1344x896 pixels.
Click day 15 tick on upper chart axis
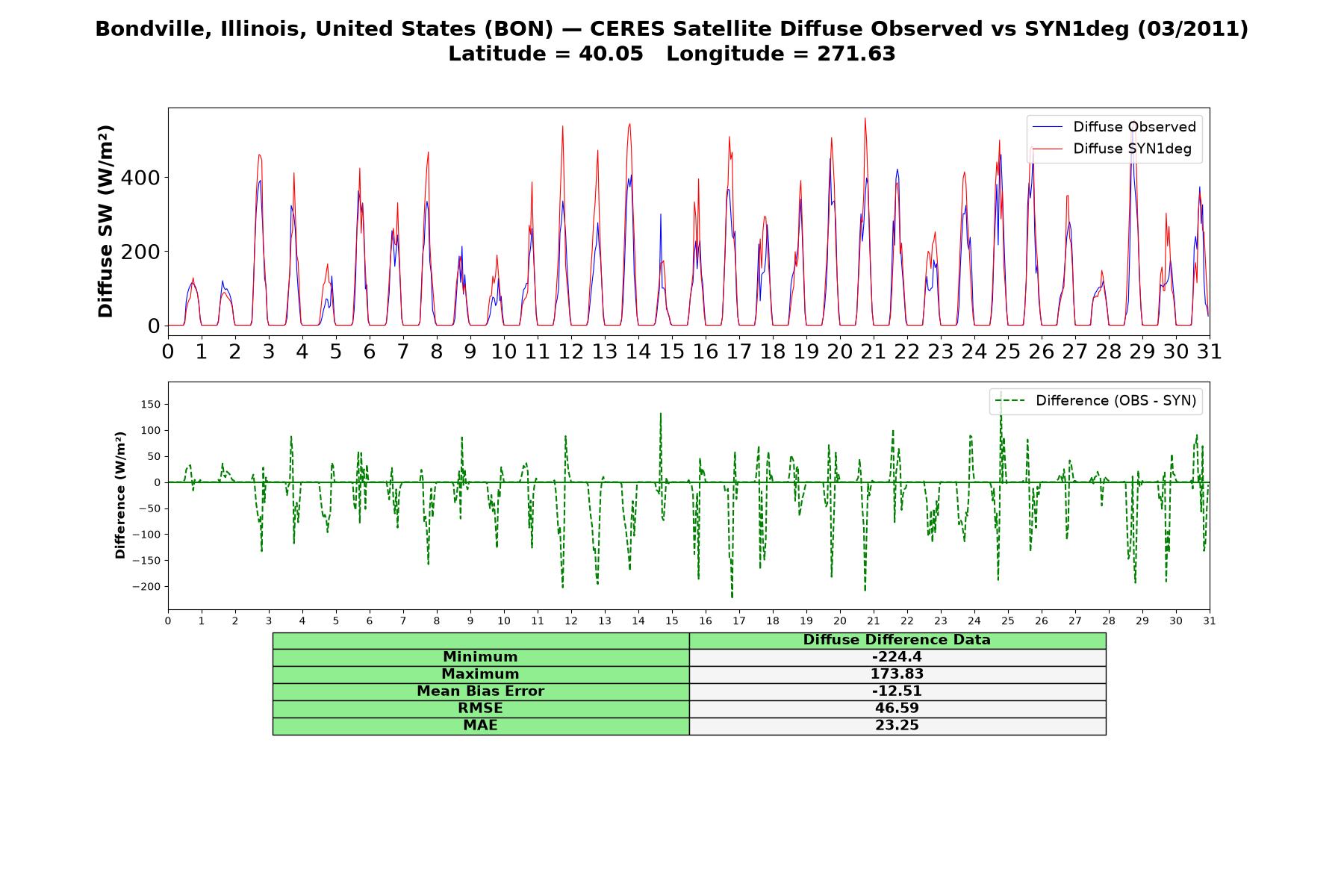(672, 352)
